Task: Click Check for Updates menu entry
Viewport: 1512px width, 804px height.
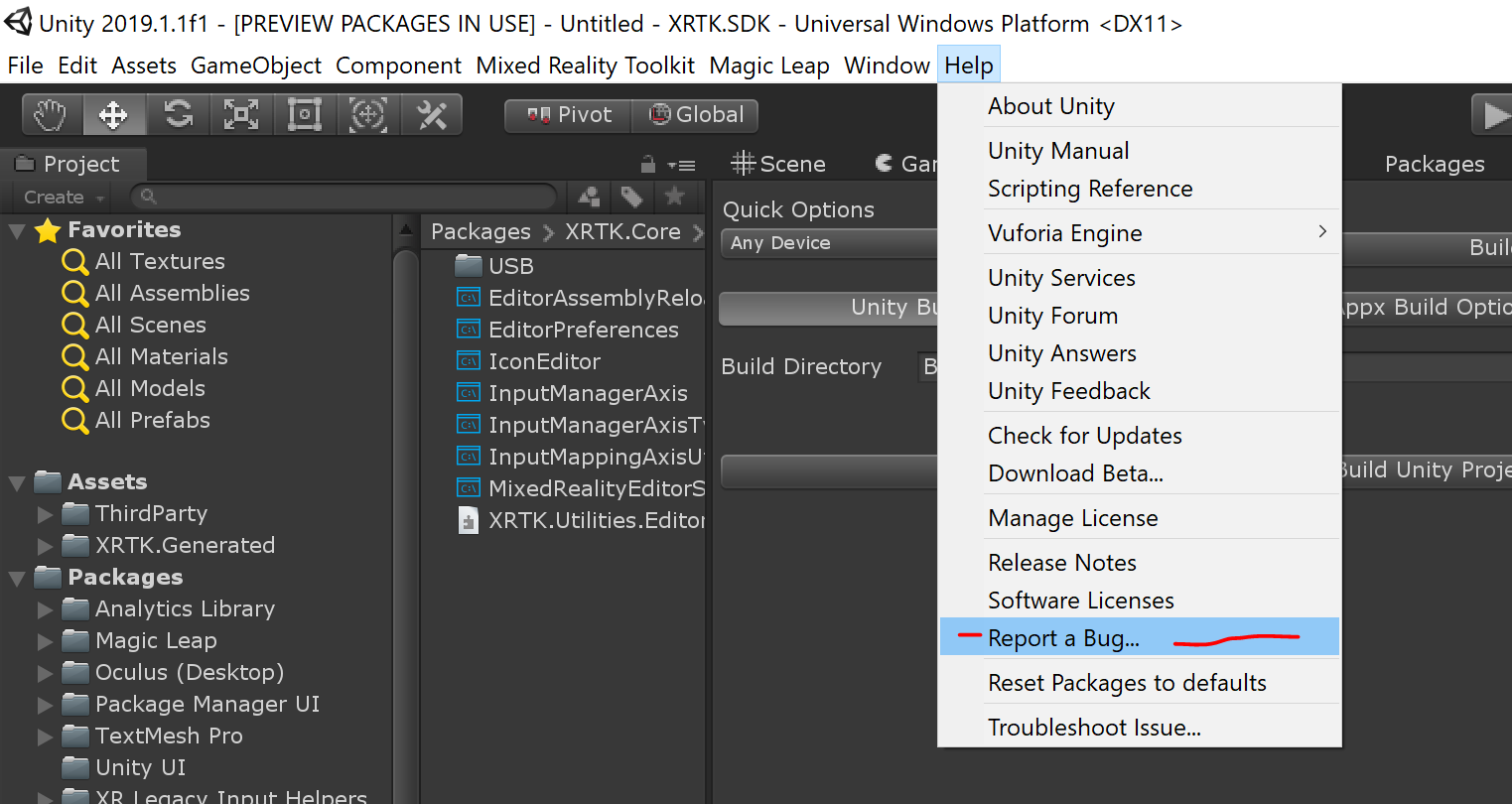Action: coord(1140,436)
